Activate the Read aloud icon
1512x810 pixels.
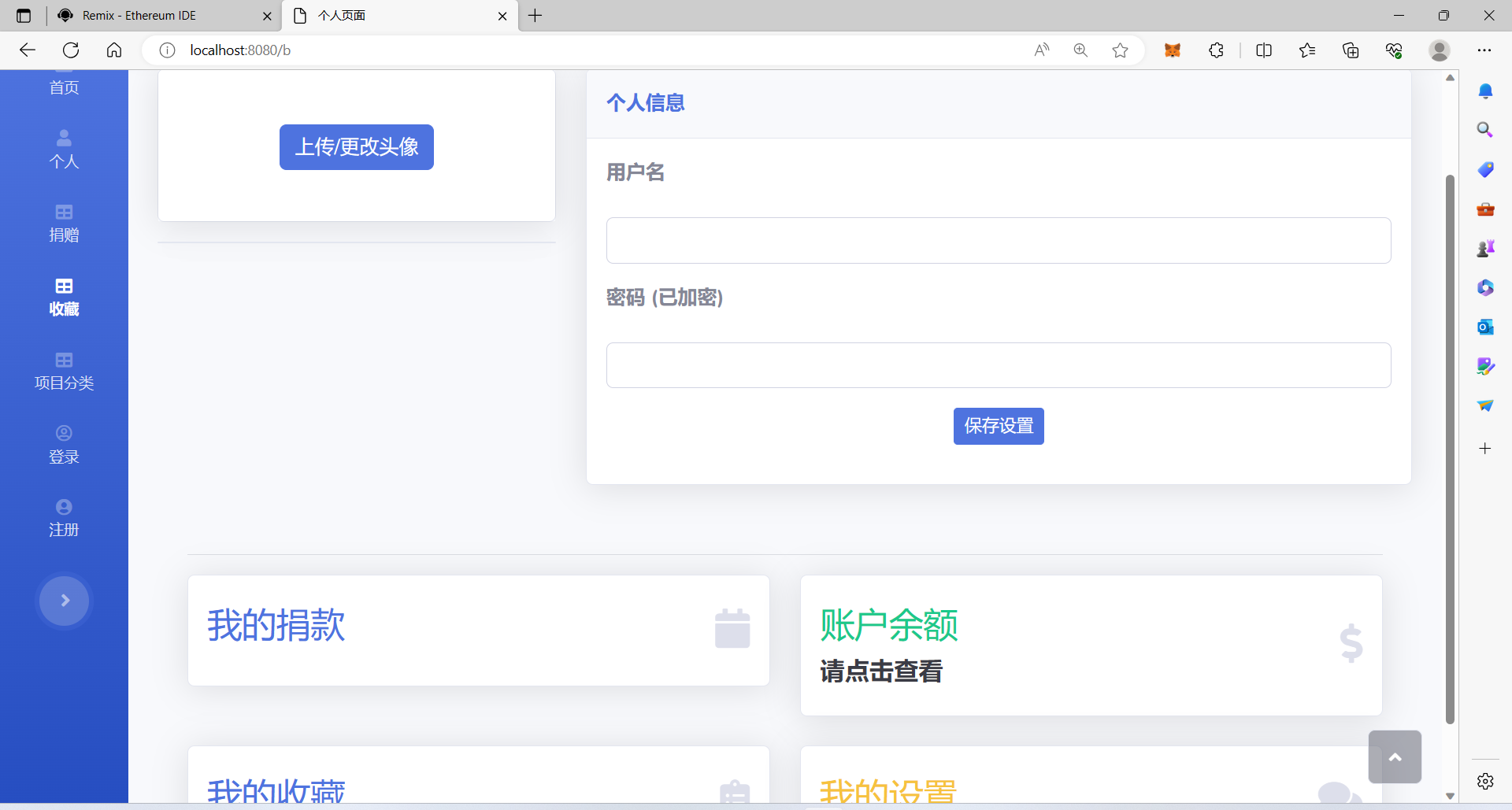(x=1042, y=50)
